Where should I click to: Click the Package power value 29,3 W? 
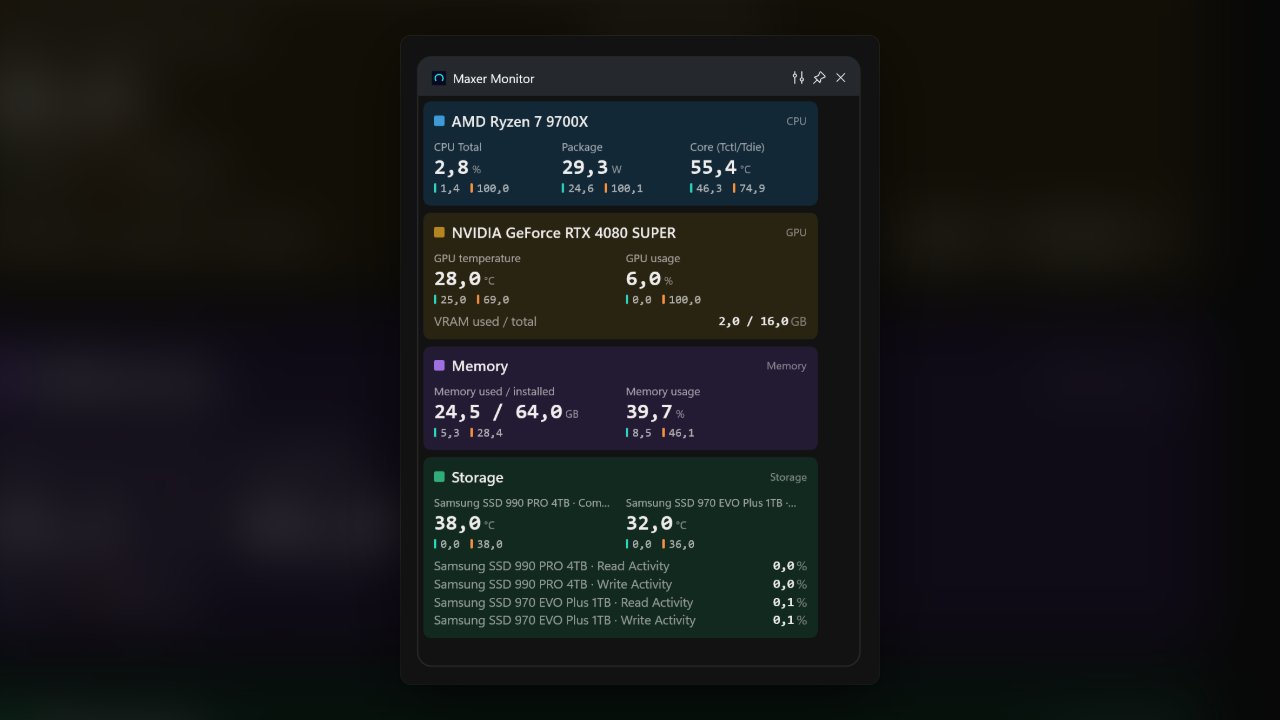click(593, 168)
